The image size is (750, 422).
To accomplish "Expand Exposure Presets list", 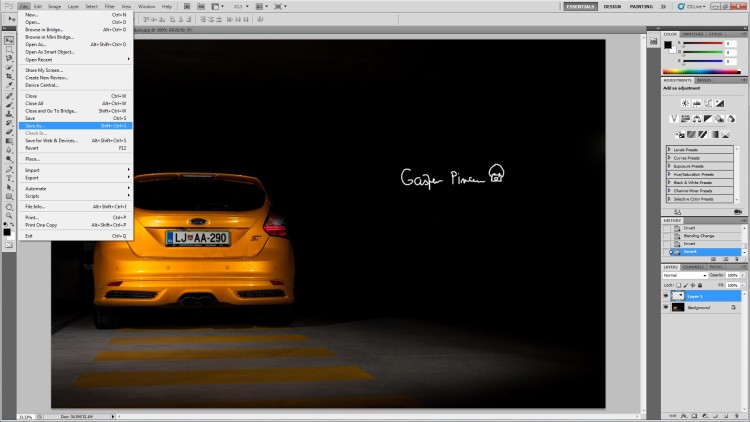I will click(669, 166).
